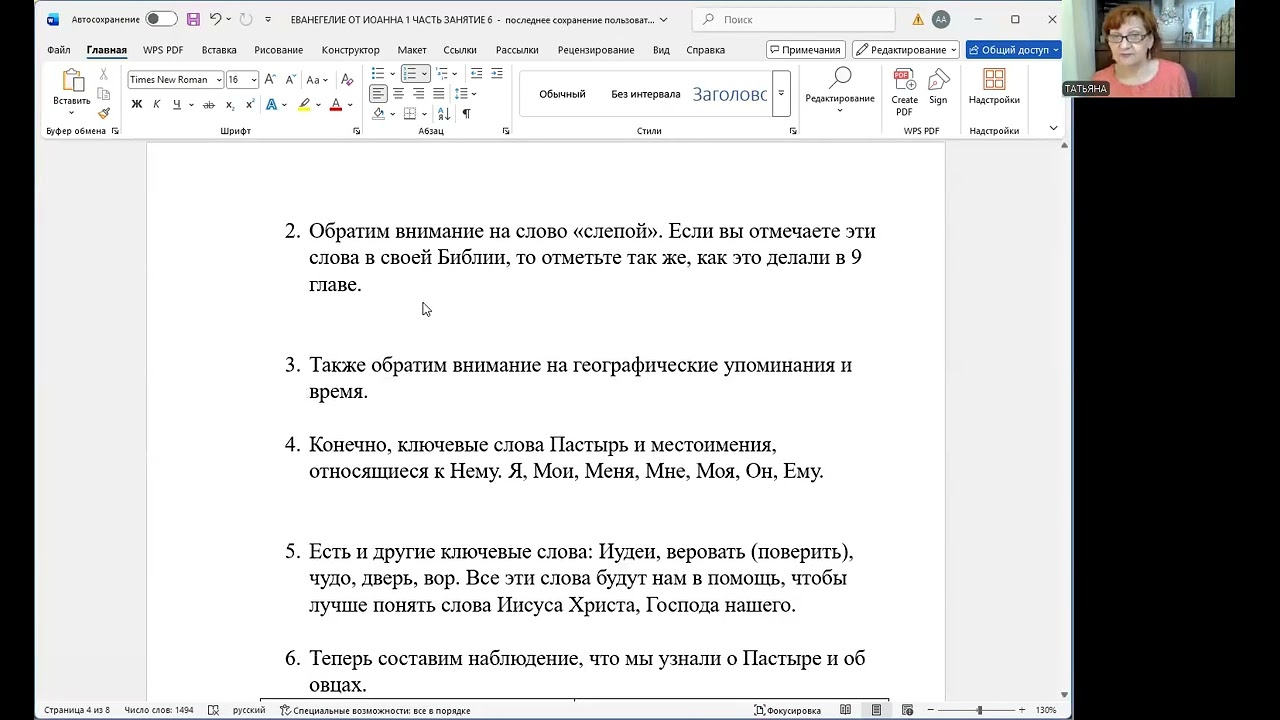Open the AA account avatar
This screenshot has height=720, width=1280.
(x=940, y=19)
